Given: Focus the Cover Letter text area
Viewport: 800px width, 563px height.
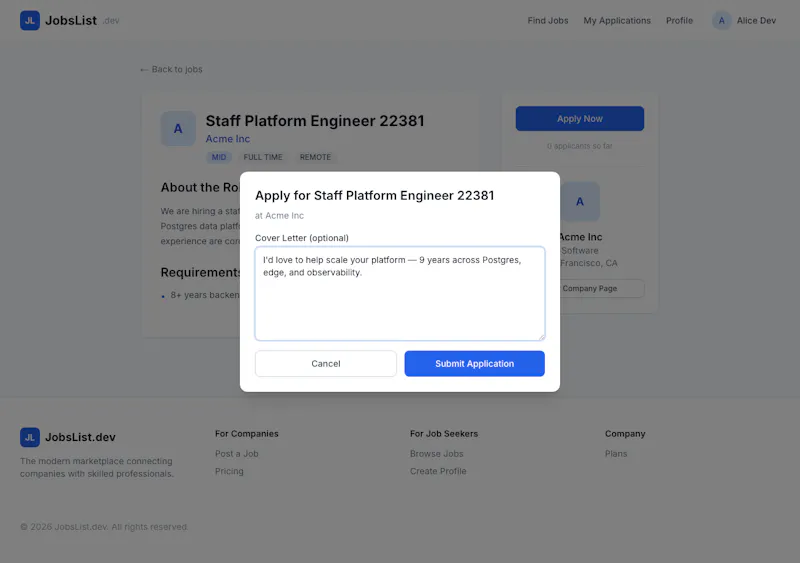Looking at the screenshot, I should 400,293.
